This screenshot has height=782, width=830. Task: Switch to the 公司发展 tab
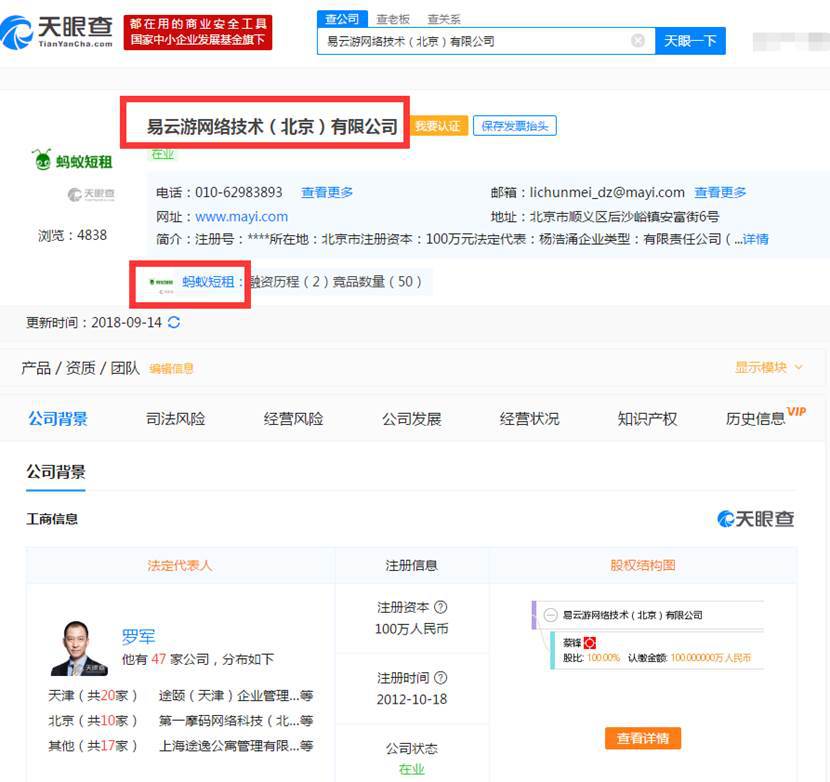point(411,419)
